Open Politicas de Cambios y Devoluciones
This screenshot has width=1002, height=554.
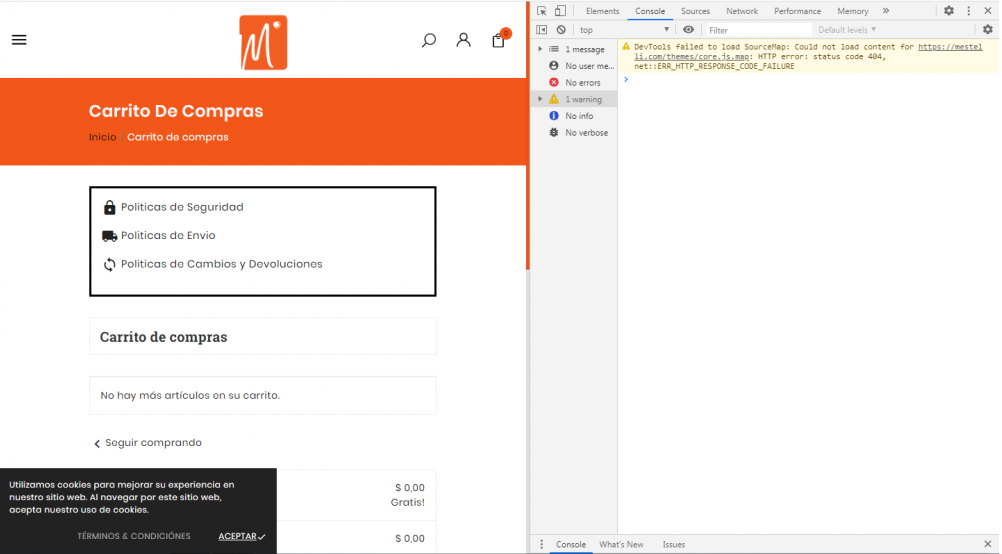(221, 264)
